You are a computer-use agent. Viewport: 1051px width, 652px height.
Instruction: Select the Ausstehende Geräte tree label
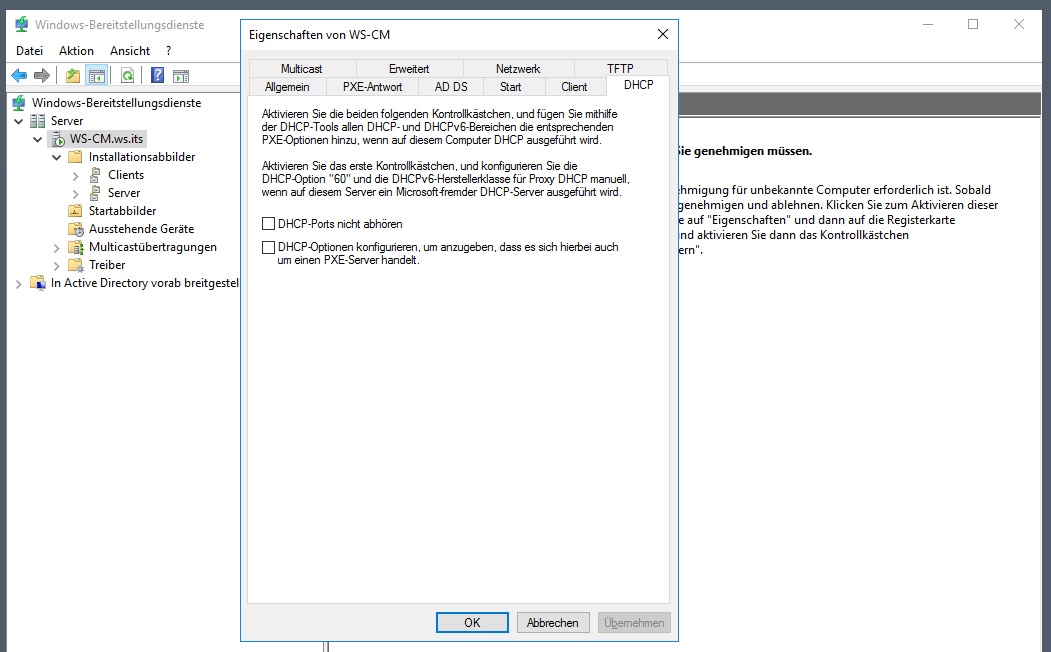point(141,229)
